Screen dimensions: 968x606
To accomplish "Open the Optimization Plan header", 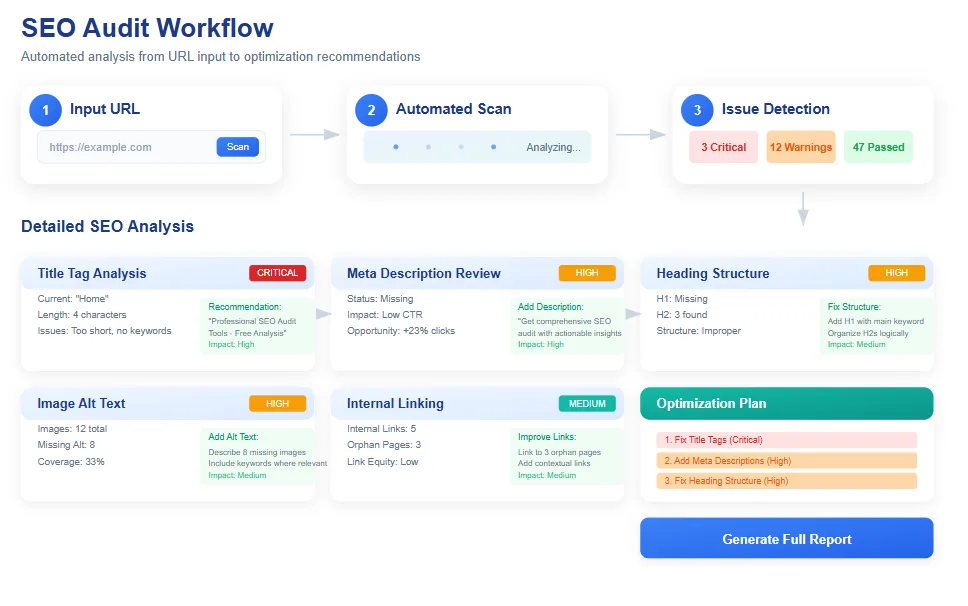I will pos(786,404).
